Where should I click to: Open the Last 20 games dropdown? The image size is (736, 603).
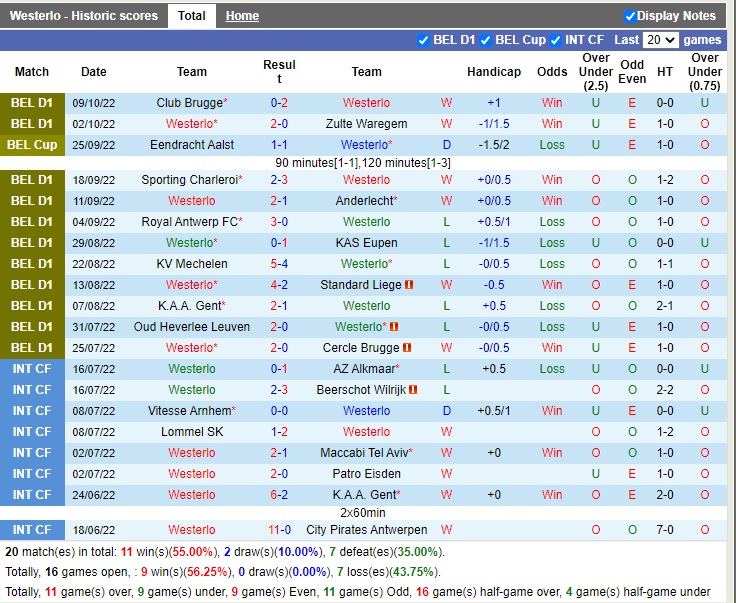click(661, 40)
